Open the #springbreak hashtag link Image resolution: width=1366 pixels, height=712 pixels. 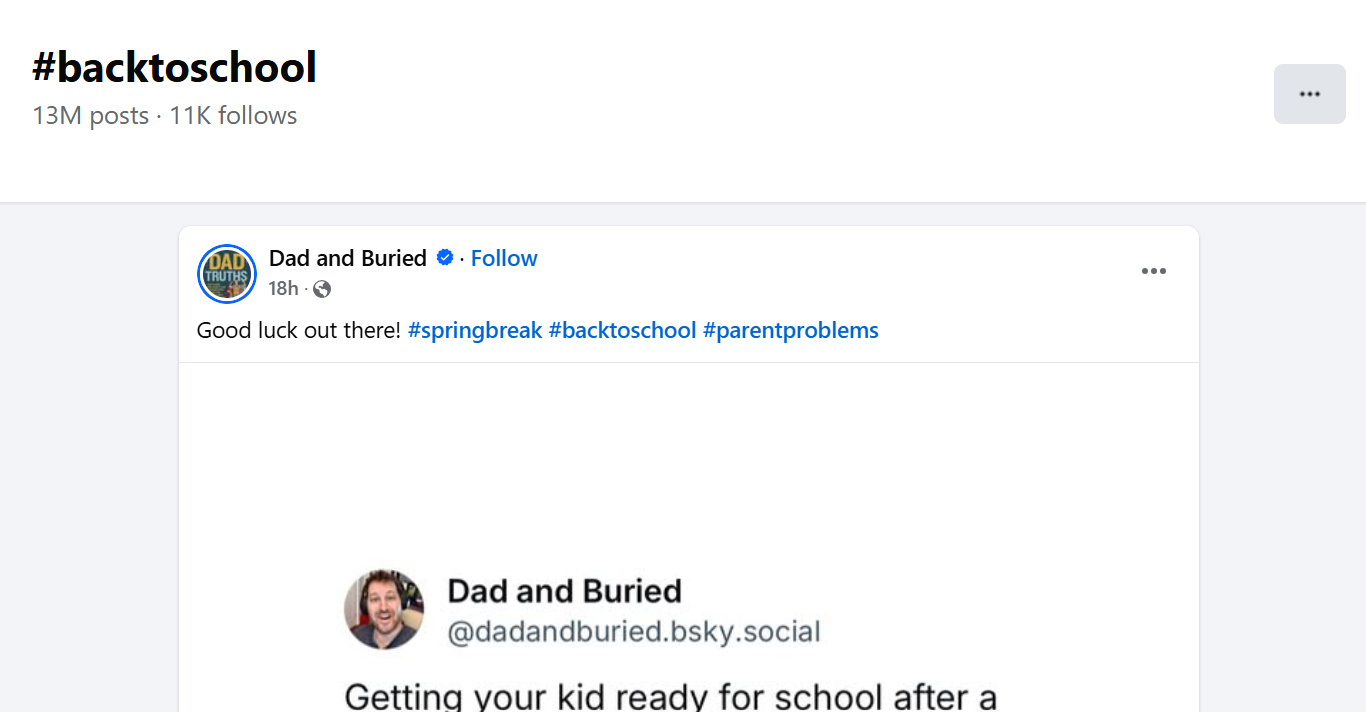click(475, 330)
